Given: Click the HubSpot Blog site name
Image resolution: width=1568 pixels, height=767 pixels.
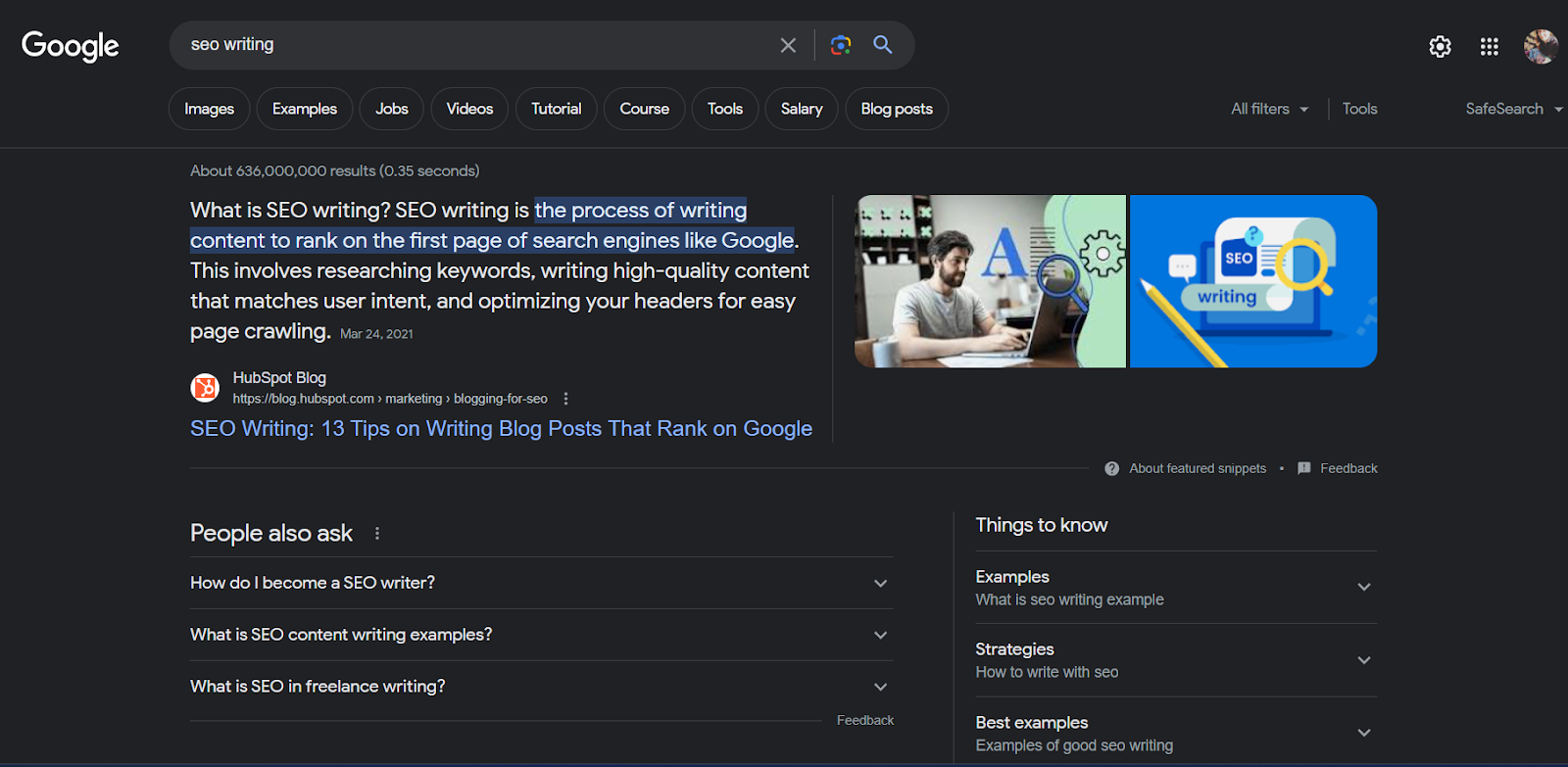Looking at the screenshot, I should point(279,377).
